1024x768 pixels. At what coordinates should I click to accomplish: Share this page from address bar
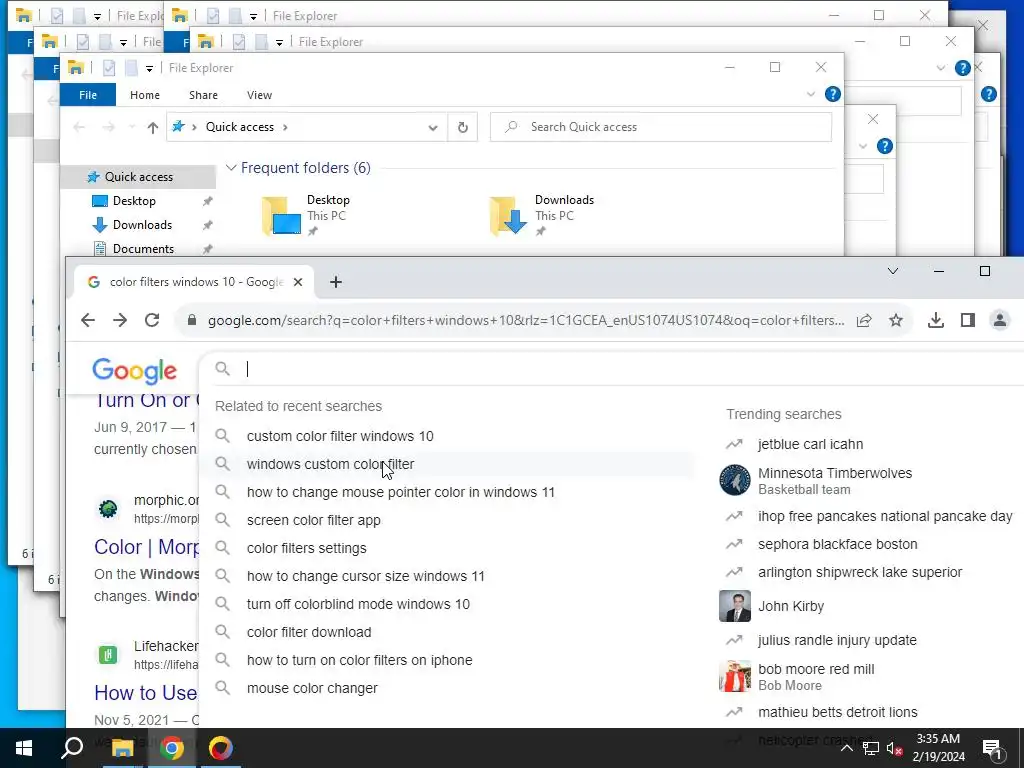pos(864,320)
